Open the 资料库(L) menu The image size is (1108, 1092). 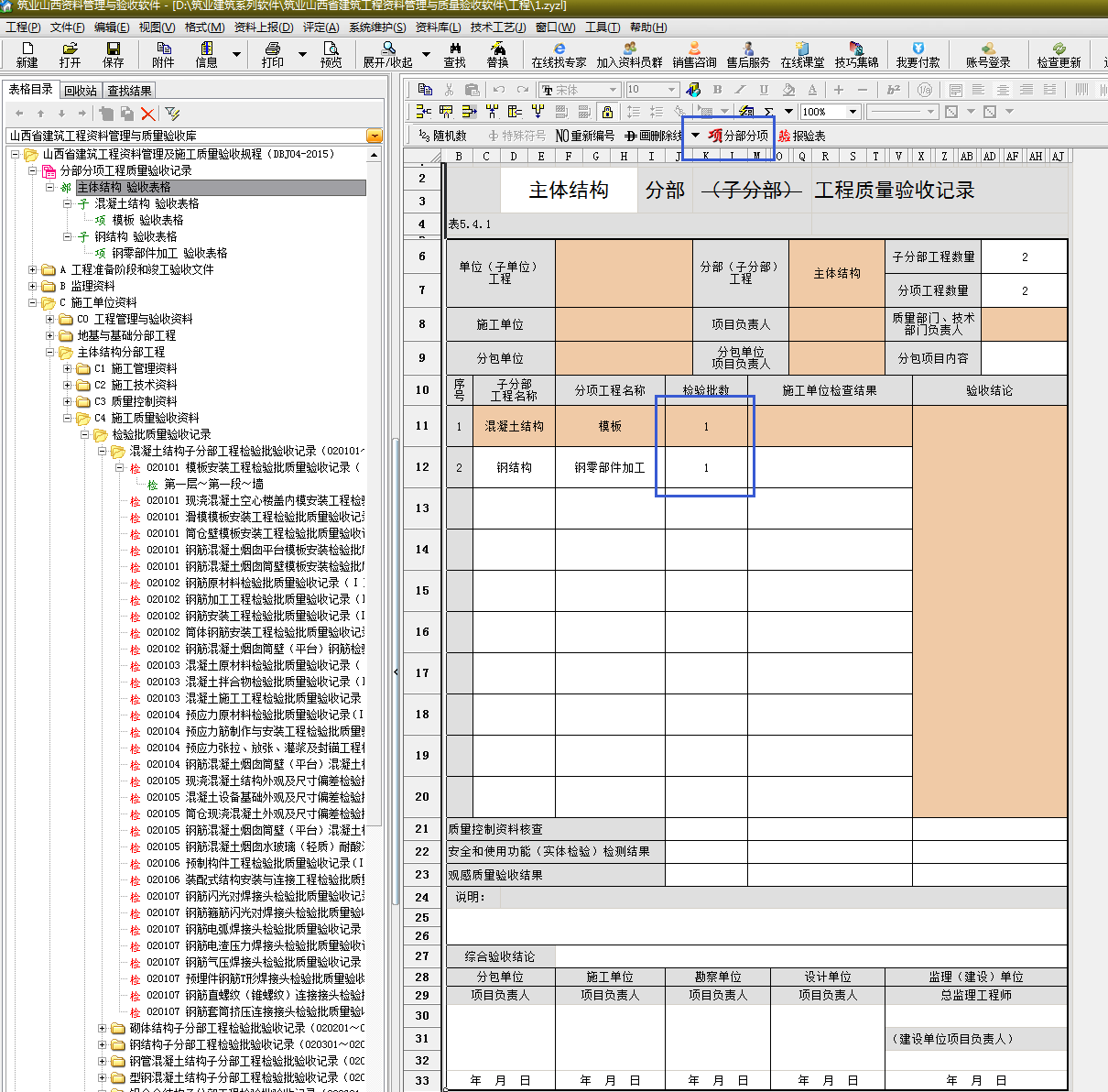pos(438,27)
